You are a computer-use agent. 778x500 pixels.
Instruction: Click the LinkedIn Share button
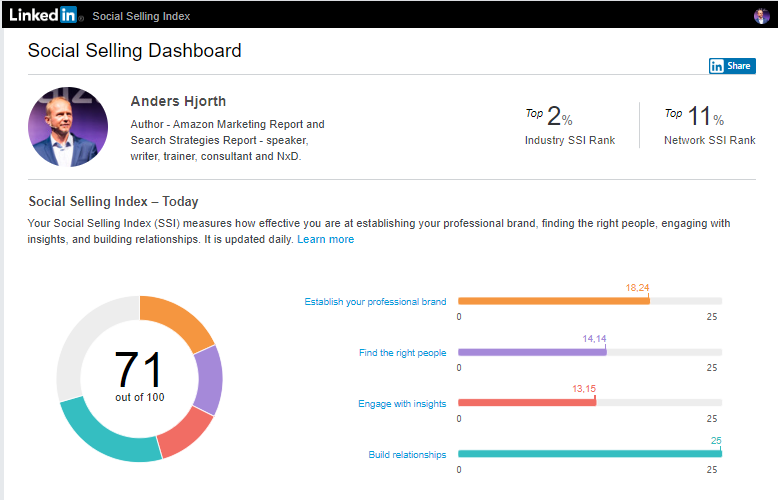732,66
